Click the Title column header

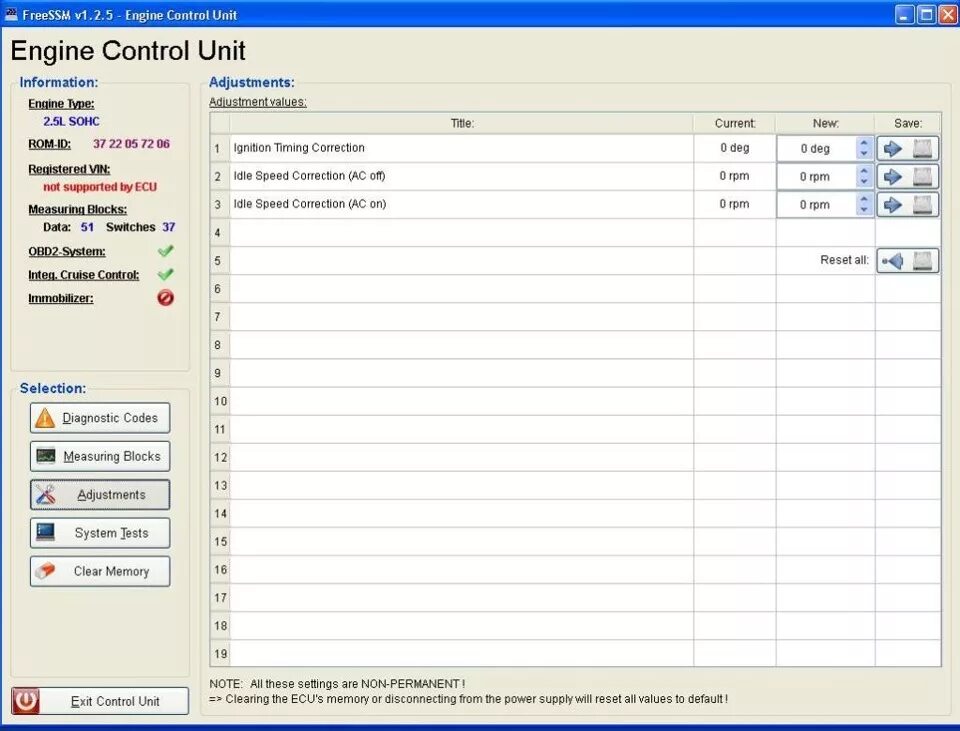[x=462, y=123]
